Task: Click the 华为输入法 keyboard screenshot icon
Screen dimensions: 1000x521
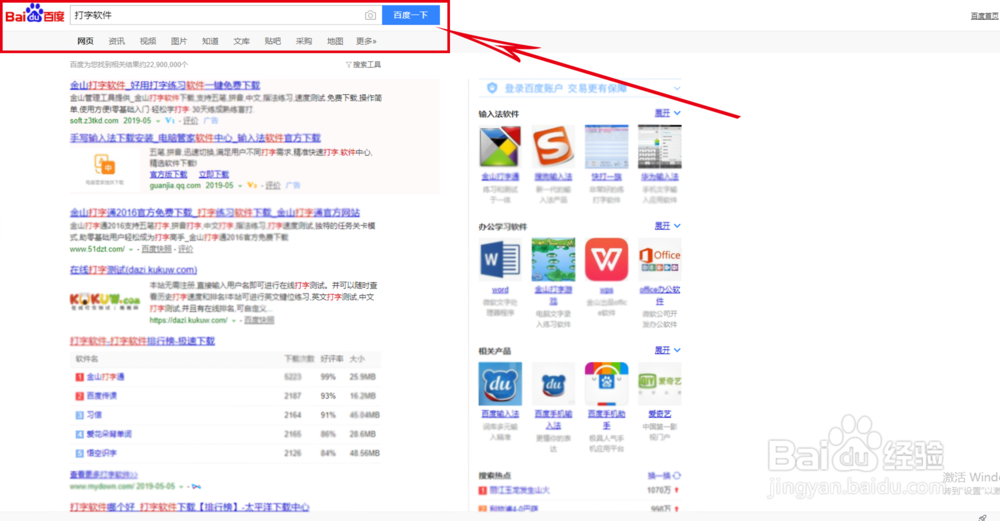Action: click(659, 147)
